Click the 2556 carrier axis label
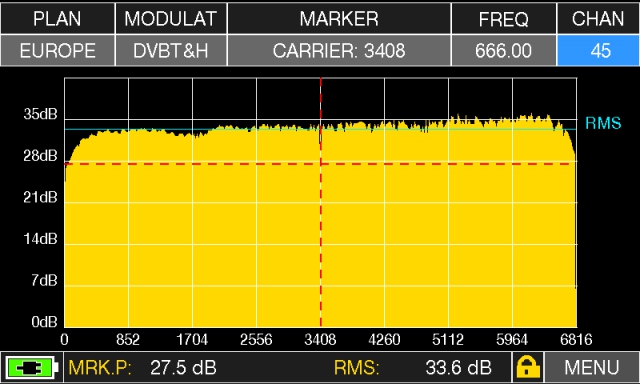The image size is (640, 384). pyautogui.click(x=256, y=340)
